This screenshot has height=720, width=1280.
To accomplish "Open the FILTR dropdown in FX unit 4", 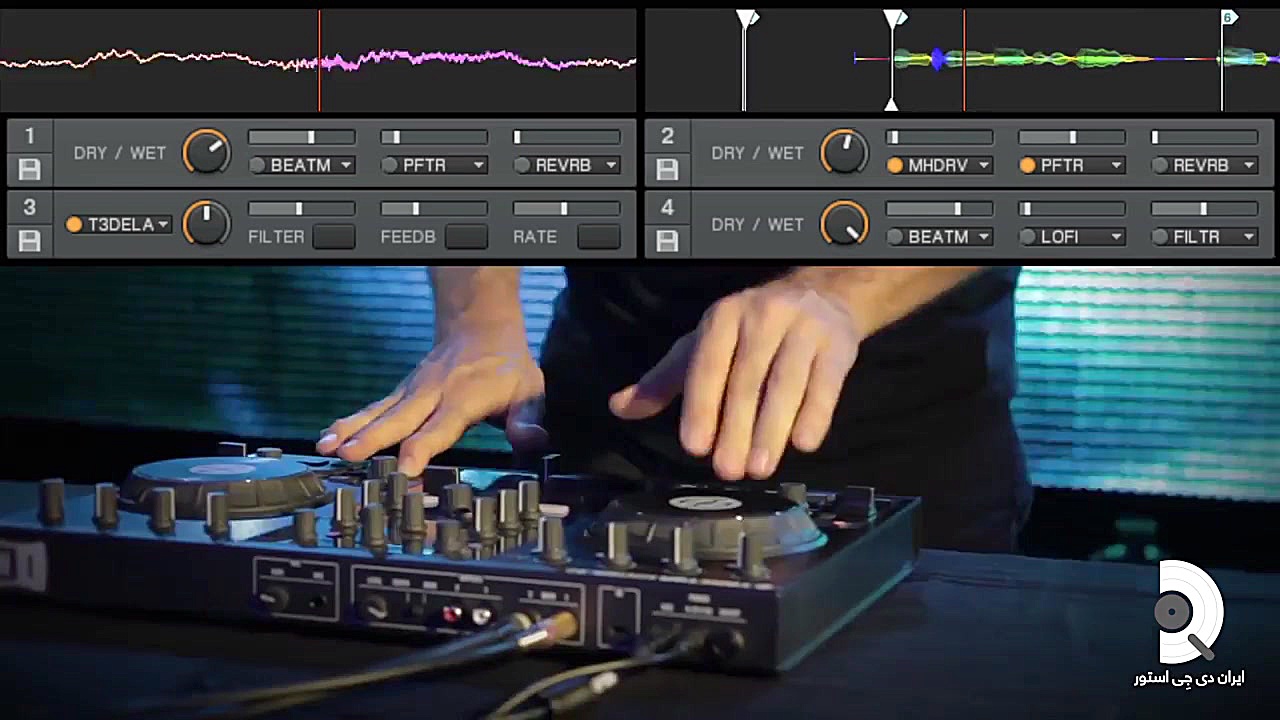I will tap(1249, 237).
